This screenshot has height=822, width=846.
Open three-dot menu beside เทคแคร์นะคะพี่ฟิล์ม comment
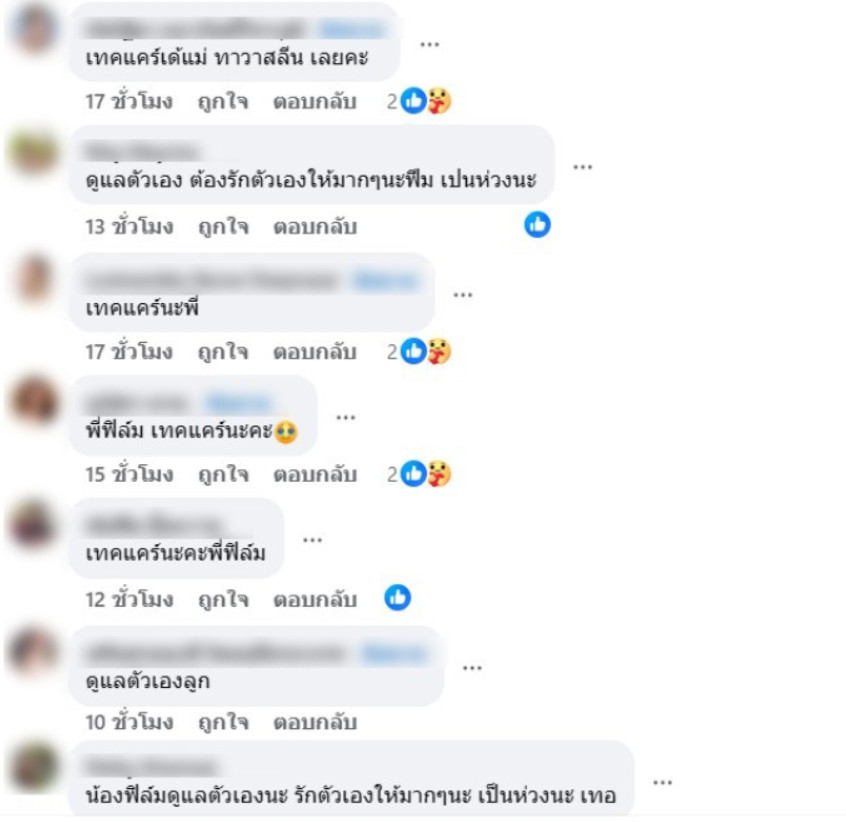[x=312, y=539]
